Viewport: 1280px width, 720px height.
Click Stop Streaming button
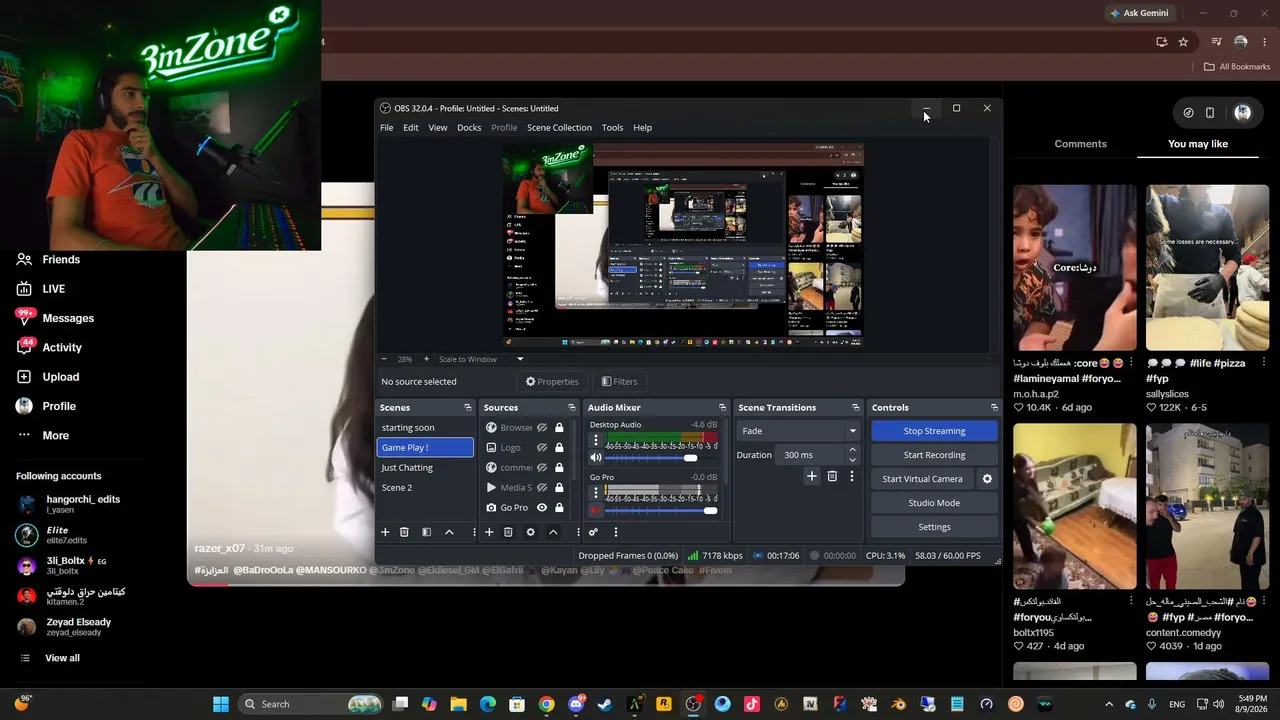934,431
